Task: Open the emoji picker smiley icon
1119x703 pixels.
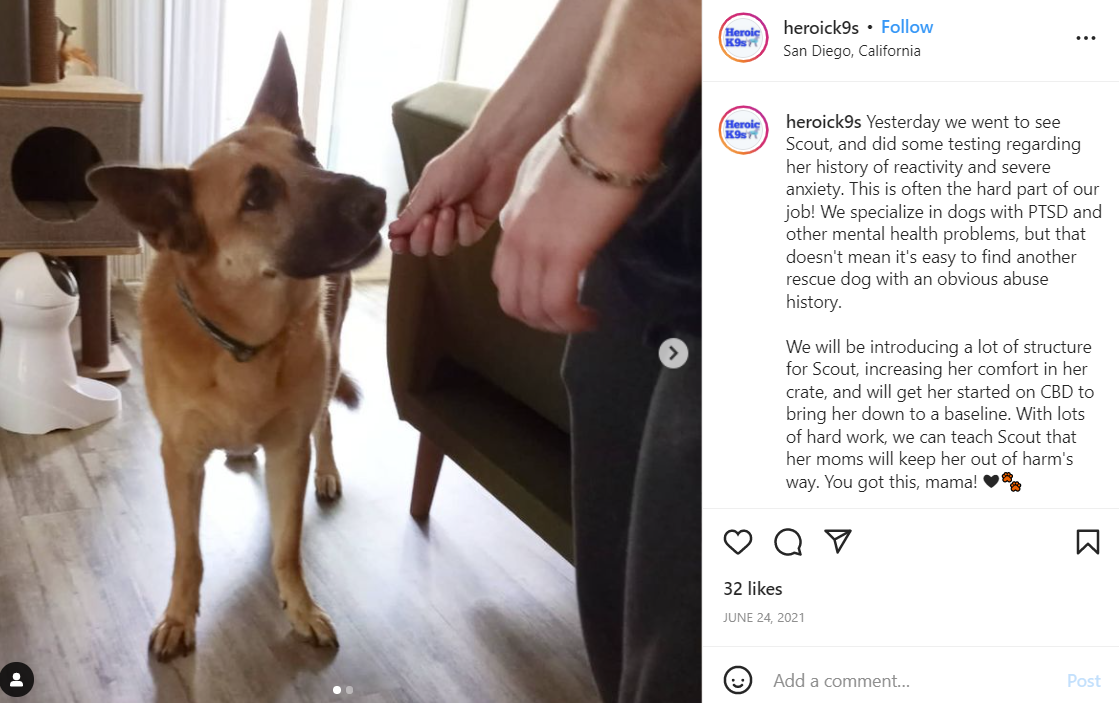Action: pyautogui.click(x=738, y=680)
